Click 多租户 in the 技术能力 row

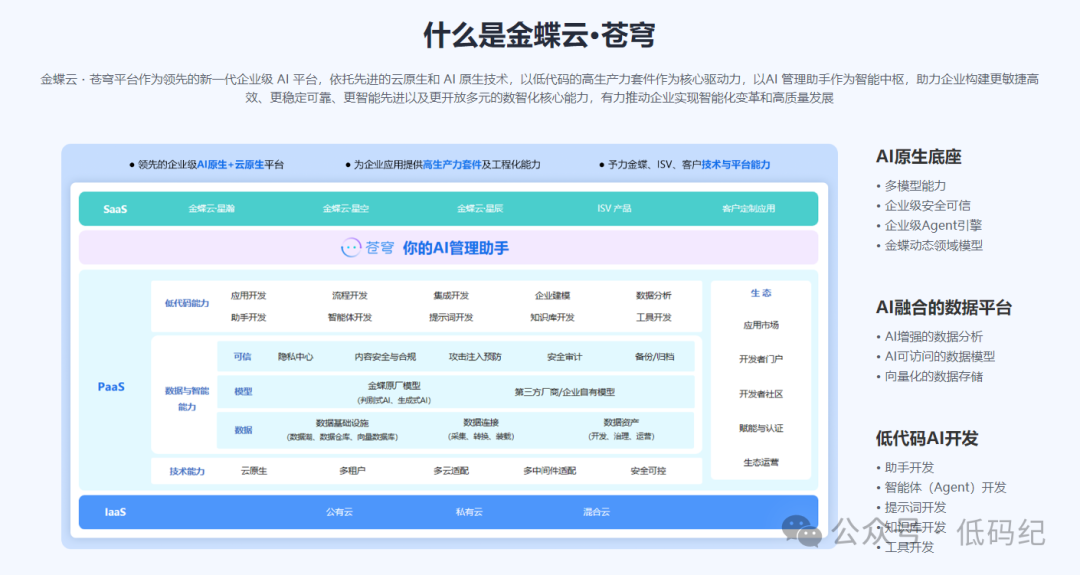click(x=349, y=471)
